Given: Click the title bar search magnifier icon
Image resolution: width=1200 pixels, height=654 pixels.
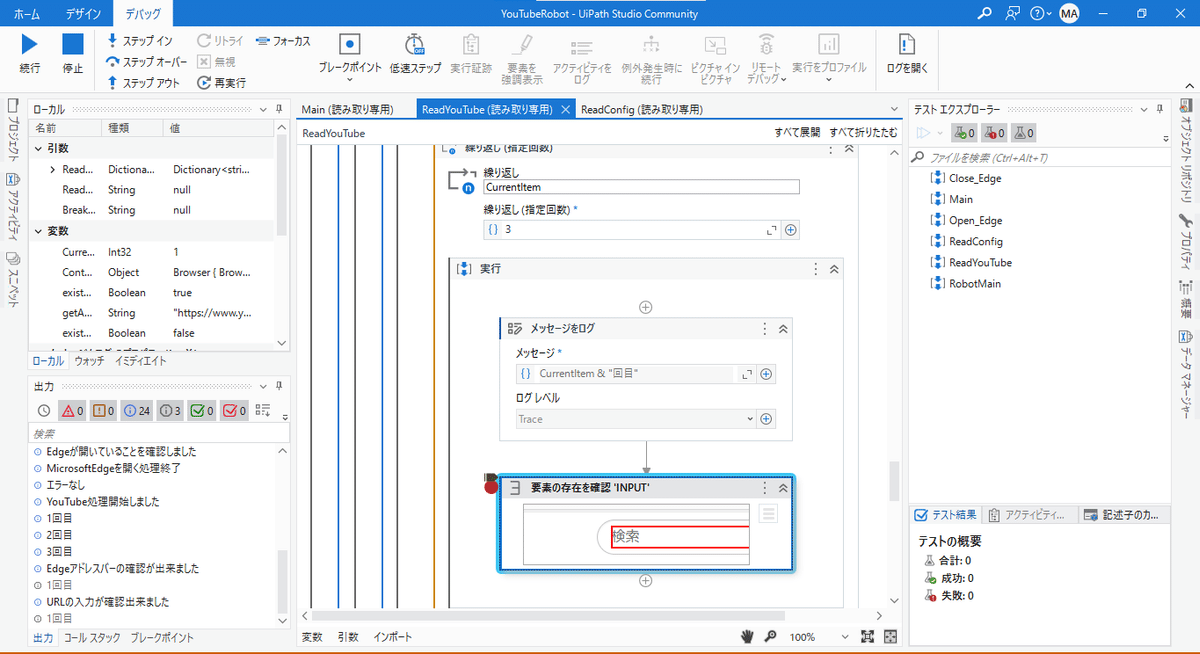Looking at the screenshot, I should pyautogui.click(x=985, y=13).
